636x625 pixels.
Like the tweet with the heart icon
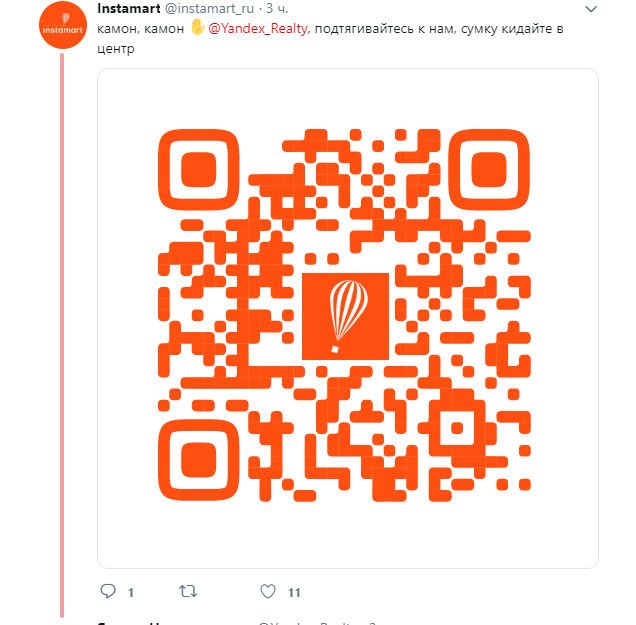click(268, 591)
